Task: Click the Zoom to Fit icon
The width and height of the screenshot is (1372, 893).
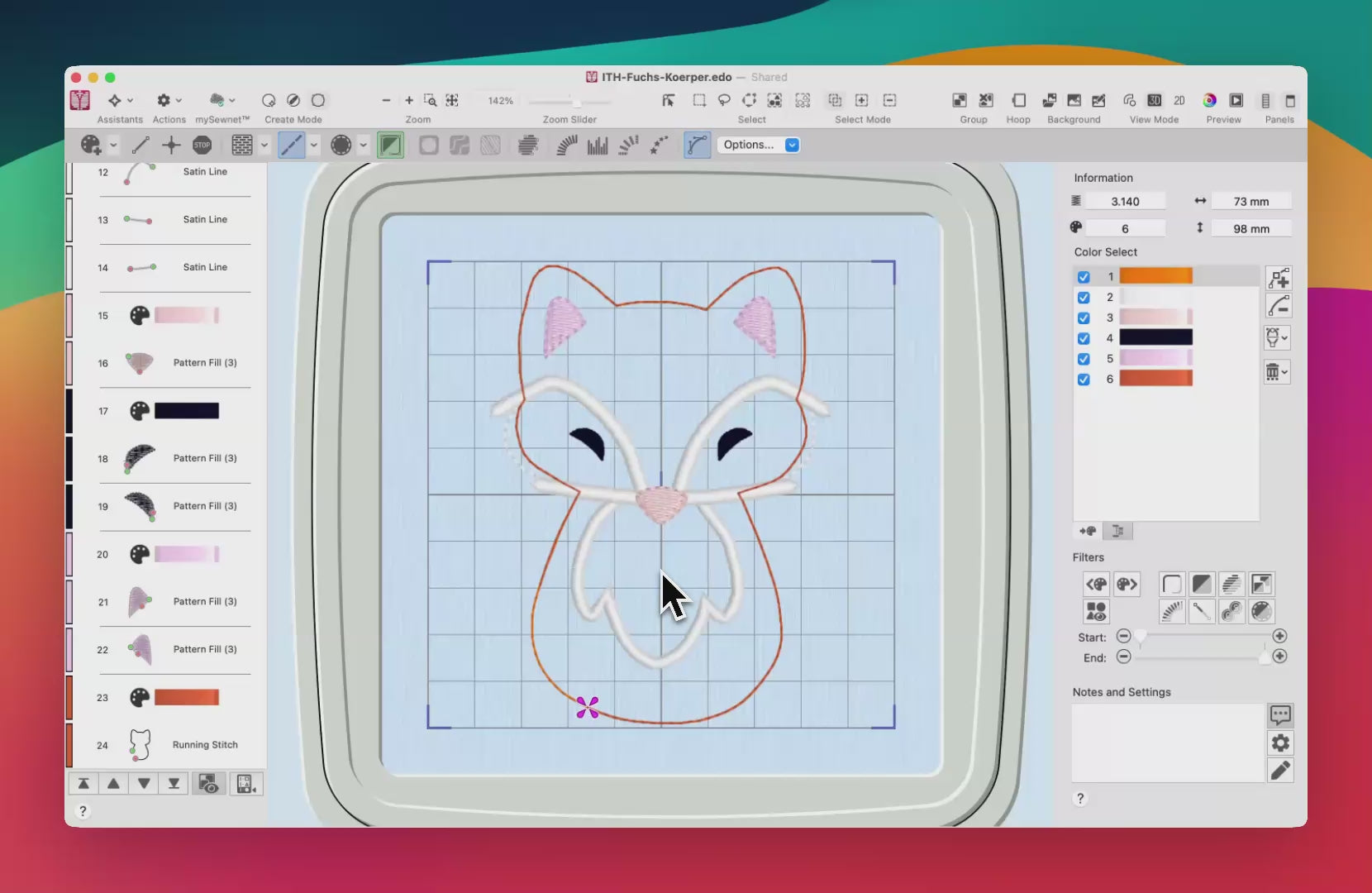Action: 452,100
